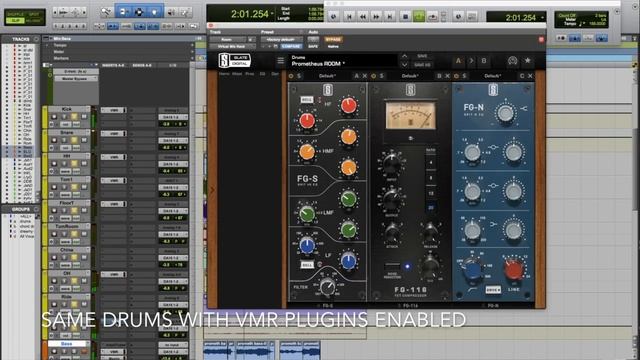Select SLIP edit mode
640x360 pixels.
pos(15,20)
